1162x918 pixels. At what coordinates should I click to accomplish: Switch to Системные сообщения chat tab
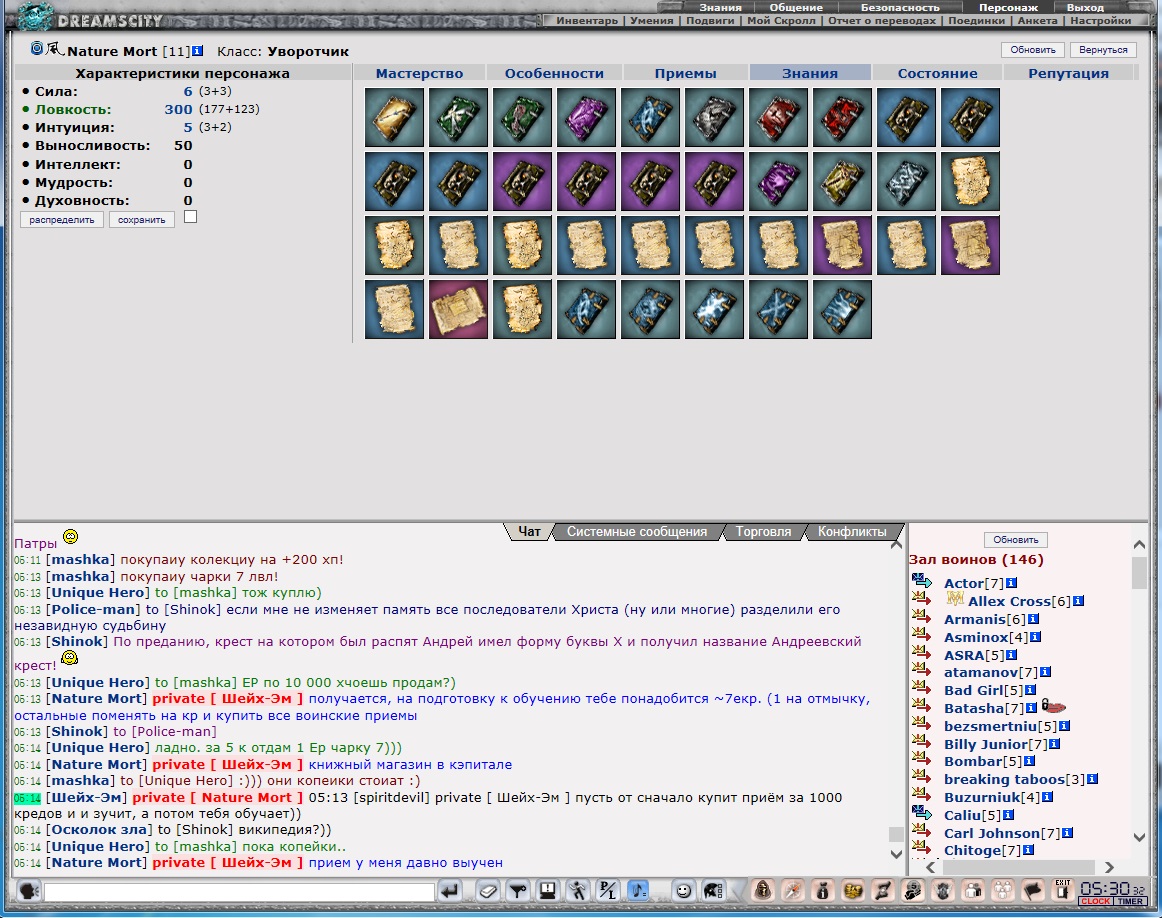(637, 531)
